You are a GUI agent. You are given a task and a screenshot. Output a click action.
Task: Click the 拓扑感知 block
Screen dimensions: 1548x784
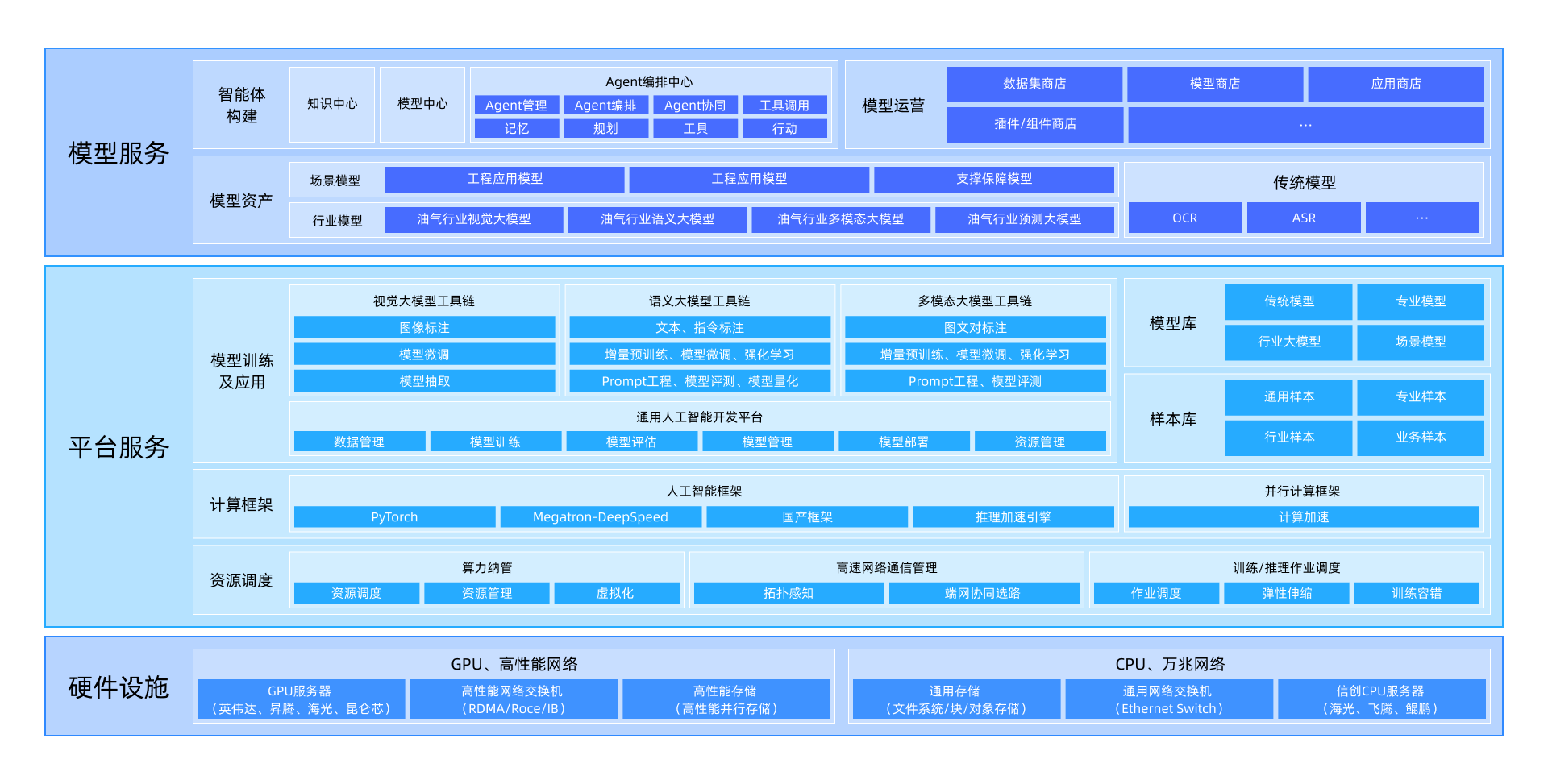click(788, 594)
